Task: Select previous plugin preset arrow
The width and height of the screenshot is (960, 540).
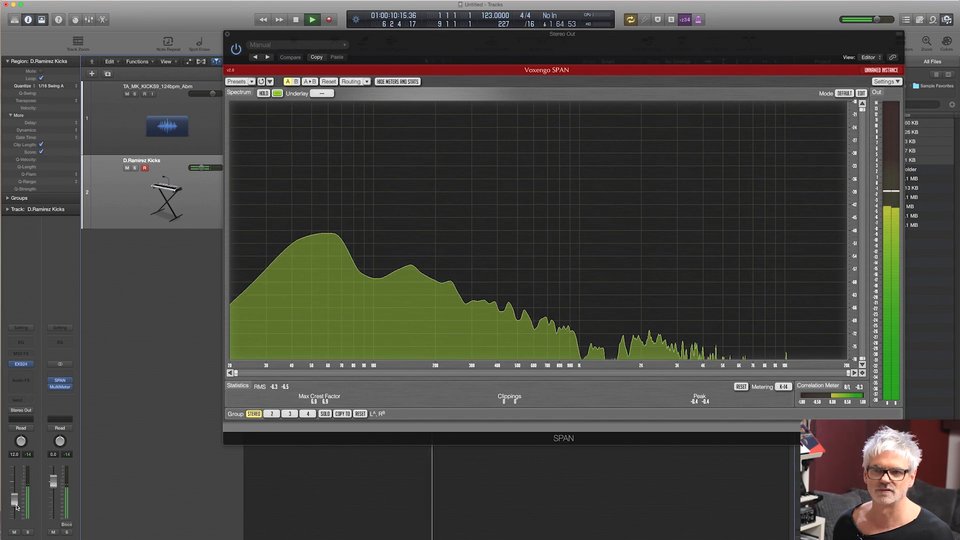Action: (255, 57)
